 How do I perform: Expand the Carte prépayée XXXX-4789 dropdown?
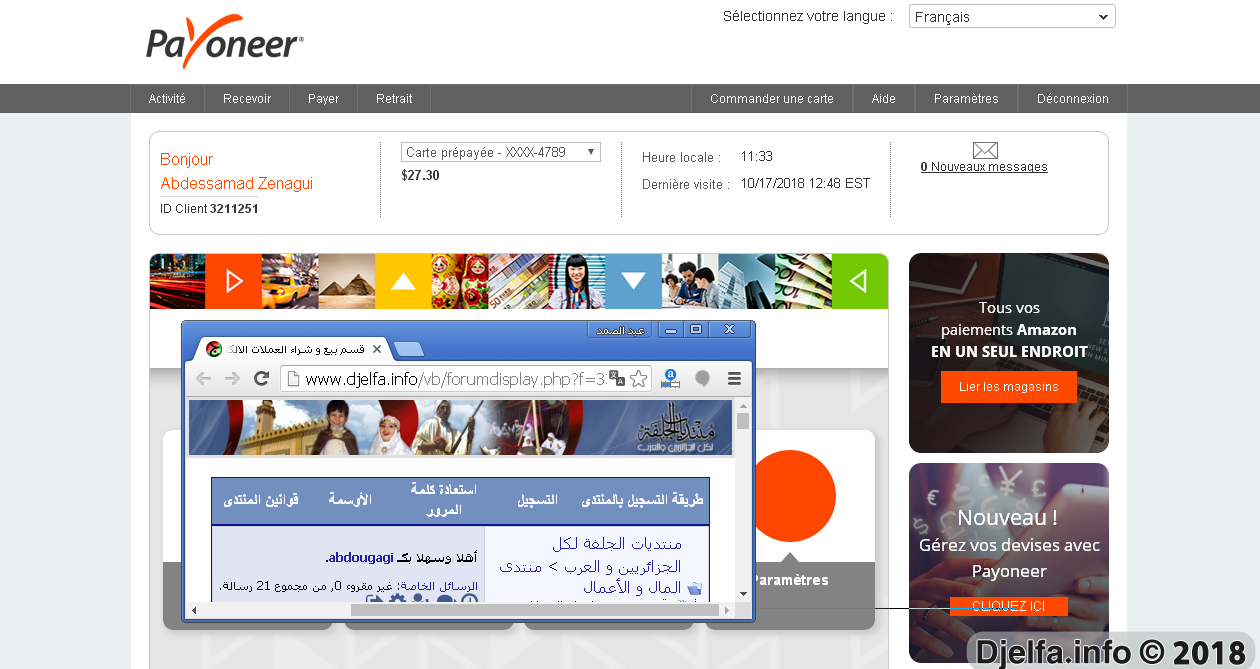(501, 152)
